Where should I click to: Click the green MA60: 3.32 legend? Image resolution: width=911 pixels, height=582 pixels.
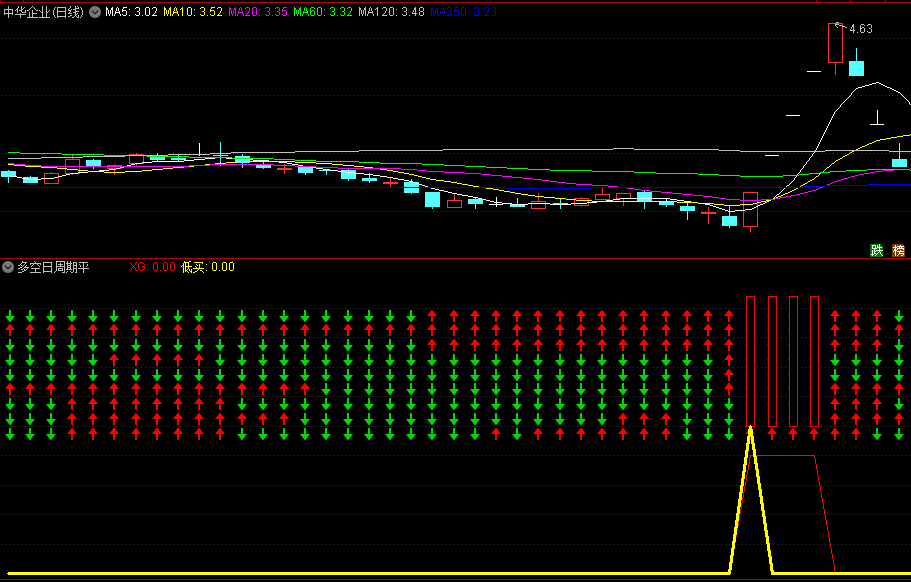click(324, 12)
